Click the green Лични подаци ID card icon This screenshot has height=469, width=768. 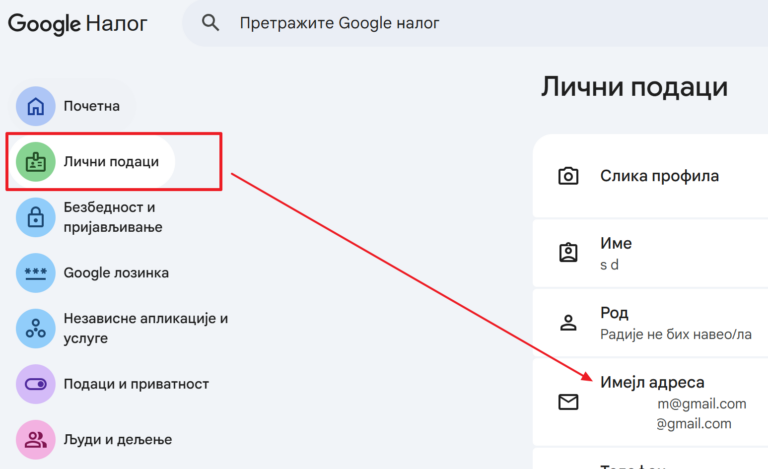click(36, 162)
